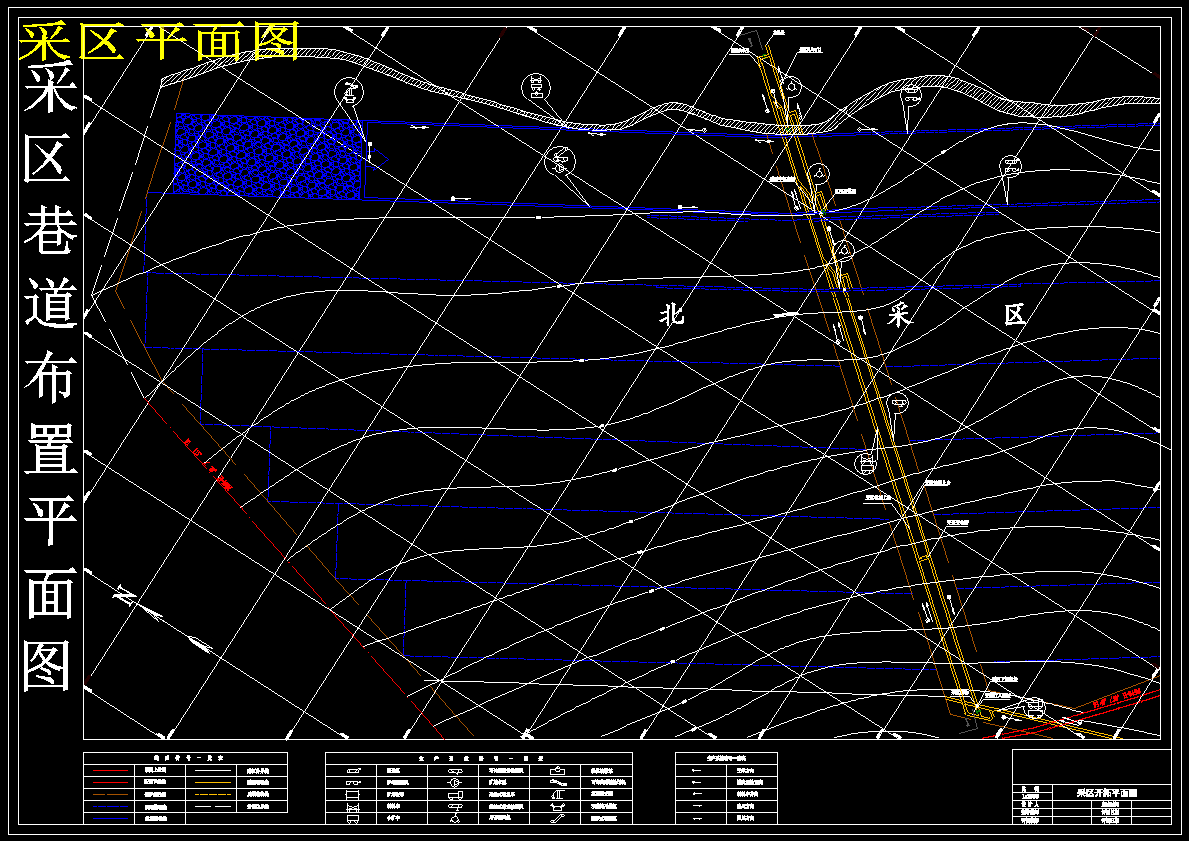
Task: Select the 采区开拓平面图 title block cell
Action: click(x=1111, y=792)
